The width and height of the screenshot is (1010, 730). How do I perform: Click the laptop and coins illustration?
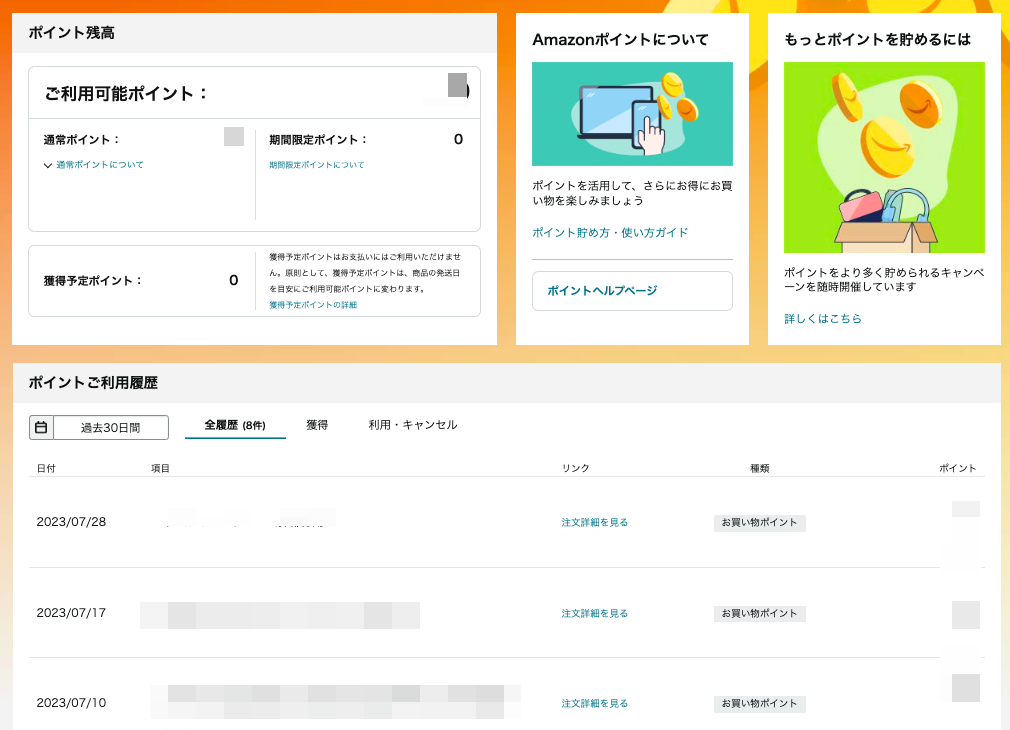[632, 114]
